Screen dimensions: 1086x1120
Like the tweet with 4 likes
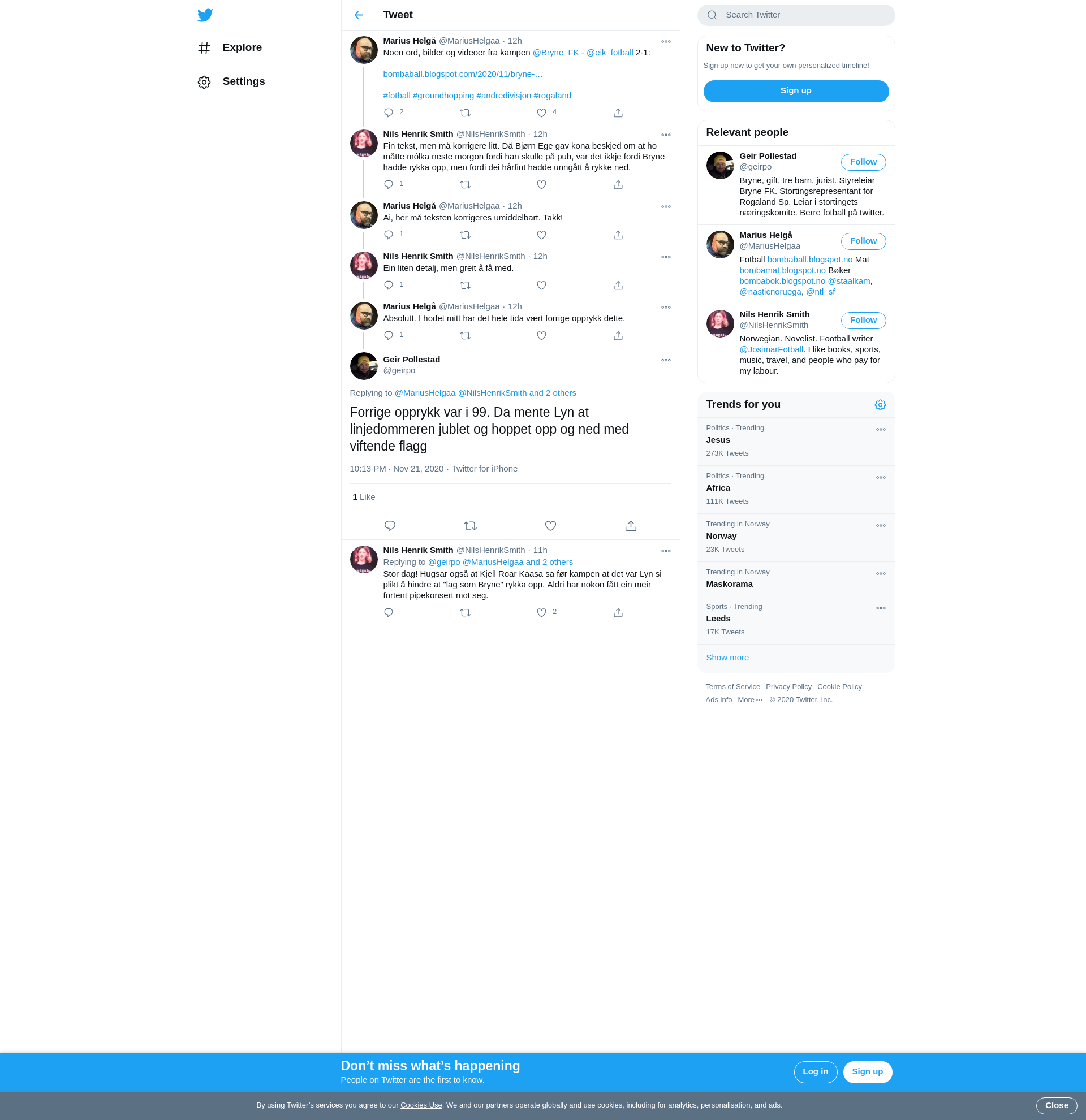[x=542, y=113]
